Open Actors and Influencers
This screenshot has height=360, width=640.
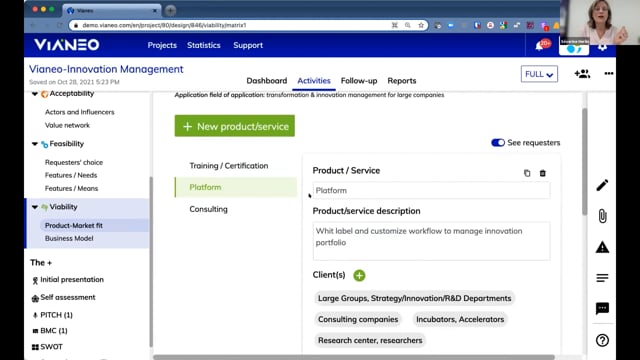coord(80,112)
